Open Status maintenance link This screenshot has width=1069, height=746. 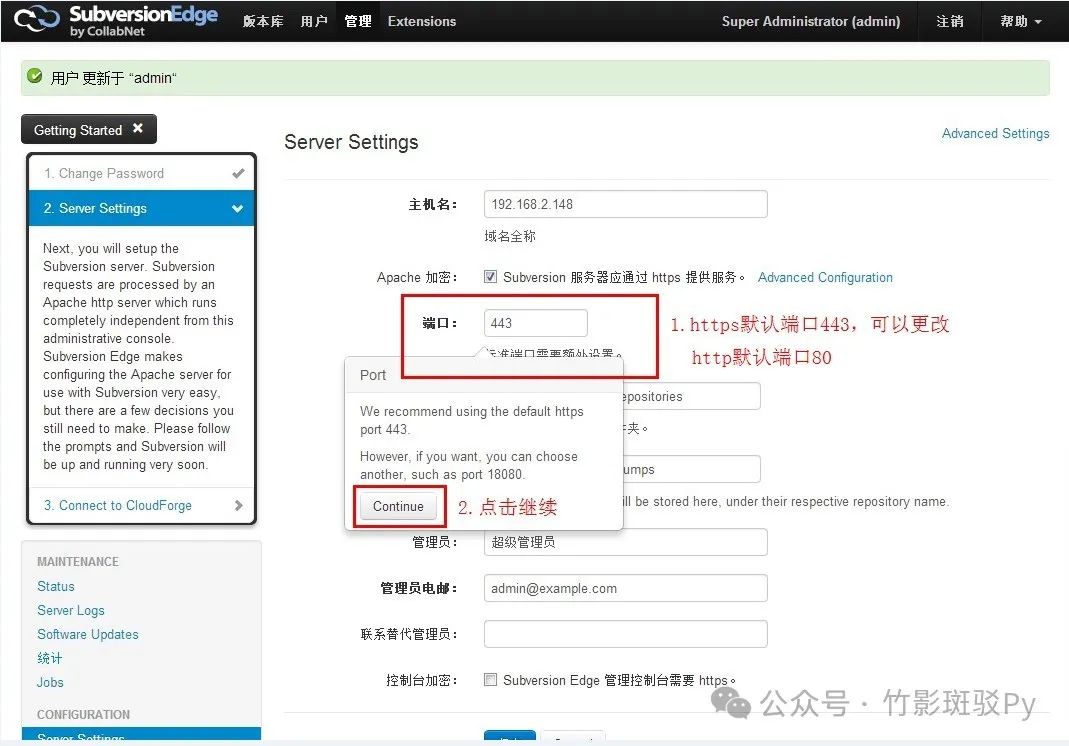pyautogui.click(x=56, y=586)
